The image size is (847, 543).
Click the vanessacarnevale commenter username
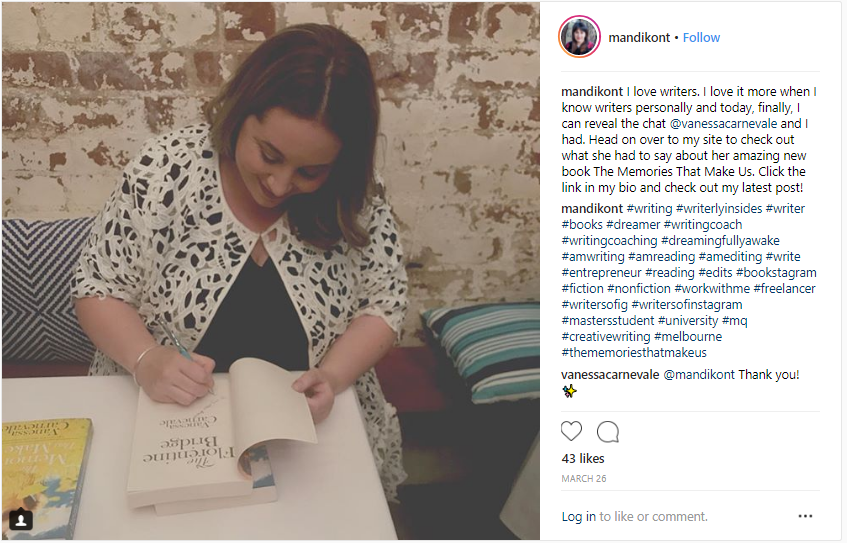coord(610,374)
